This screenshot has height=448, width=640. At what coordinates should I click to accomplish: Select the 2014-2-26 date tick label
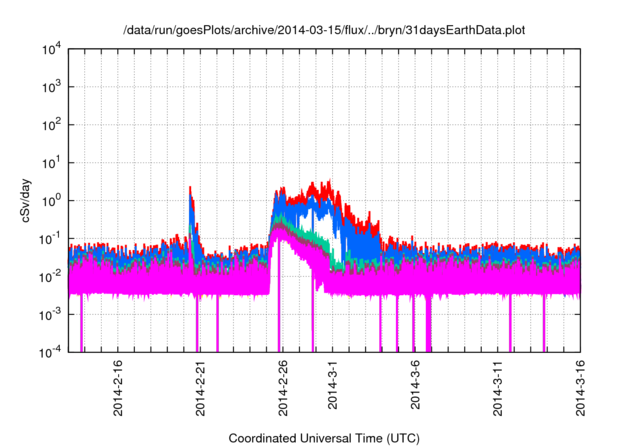click(x=281, y=384)
